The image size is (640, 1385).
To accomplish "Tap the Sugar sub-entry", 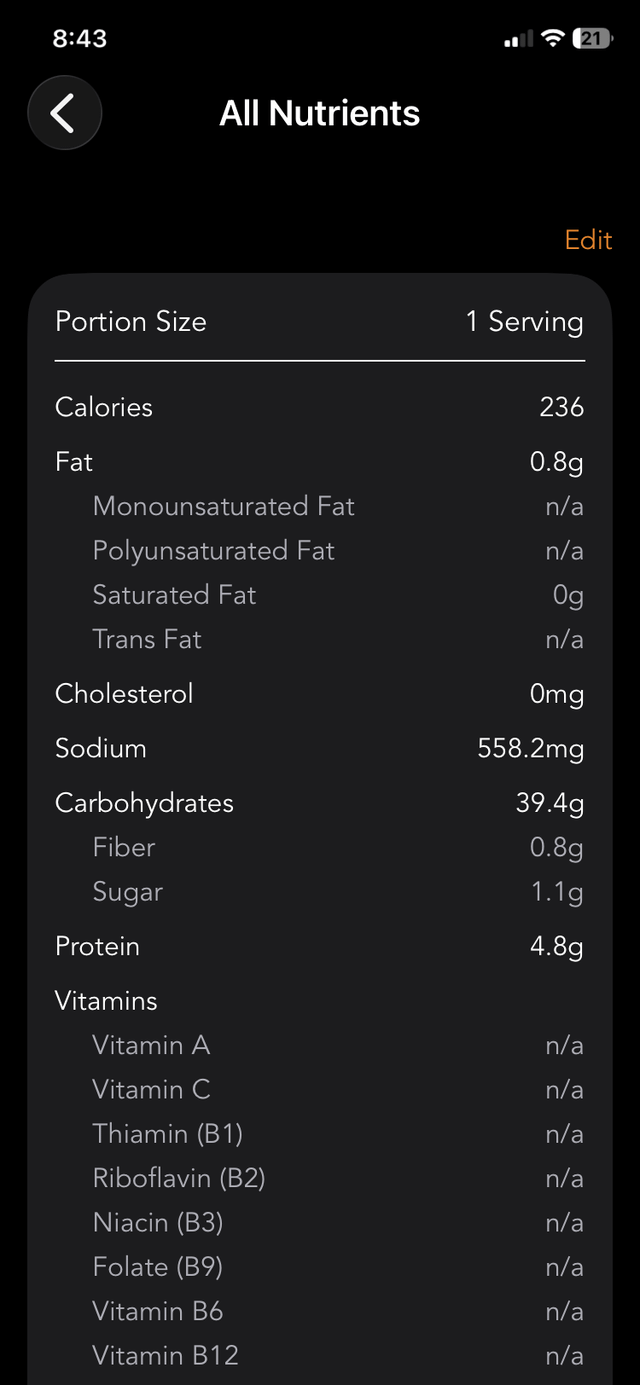I will (127, 892).
